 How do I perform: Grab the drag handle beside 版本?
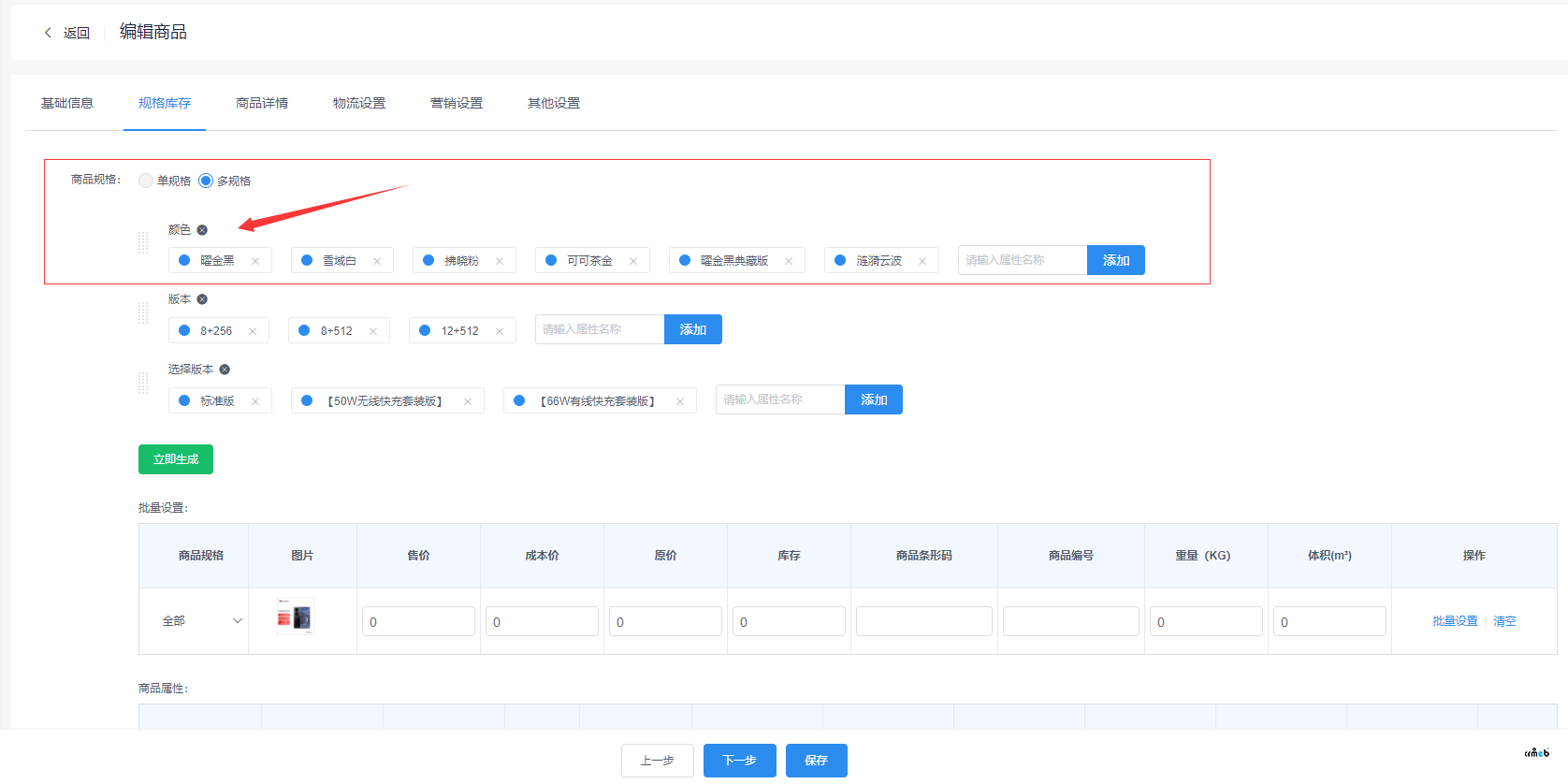[x=143, y=312]
